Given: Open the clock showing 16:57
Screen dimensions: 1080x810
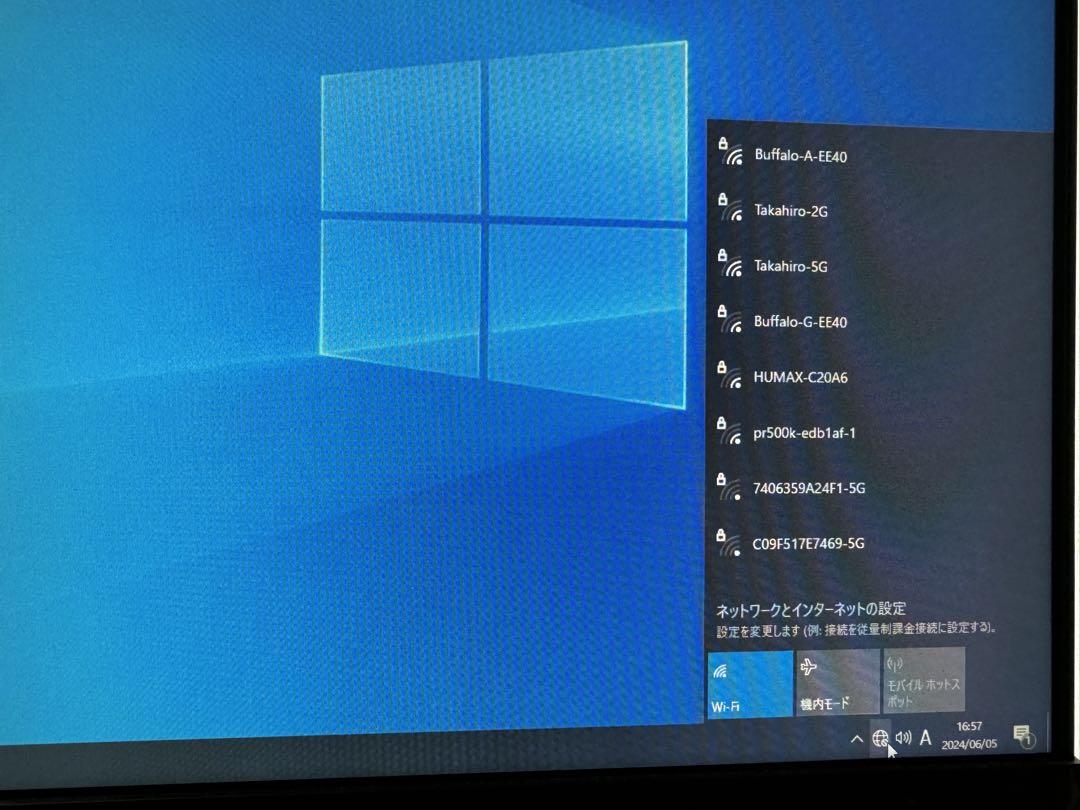Looking at the screenshot, I should tap(969, 735).
